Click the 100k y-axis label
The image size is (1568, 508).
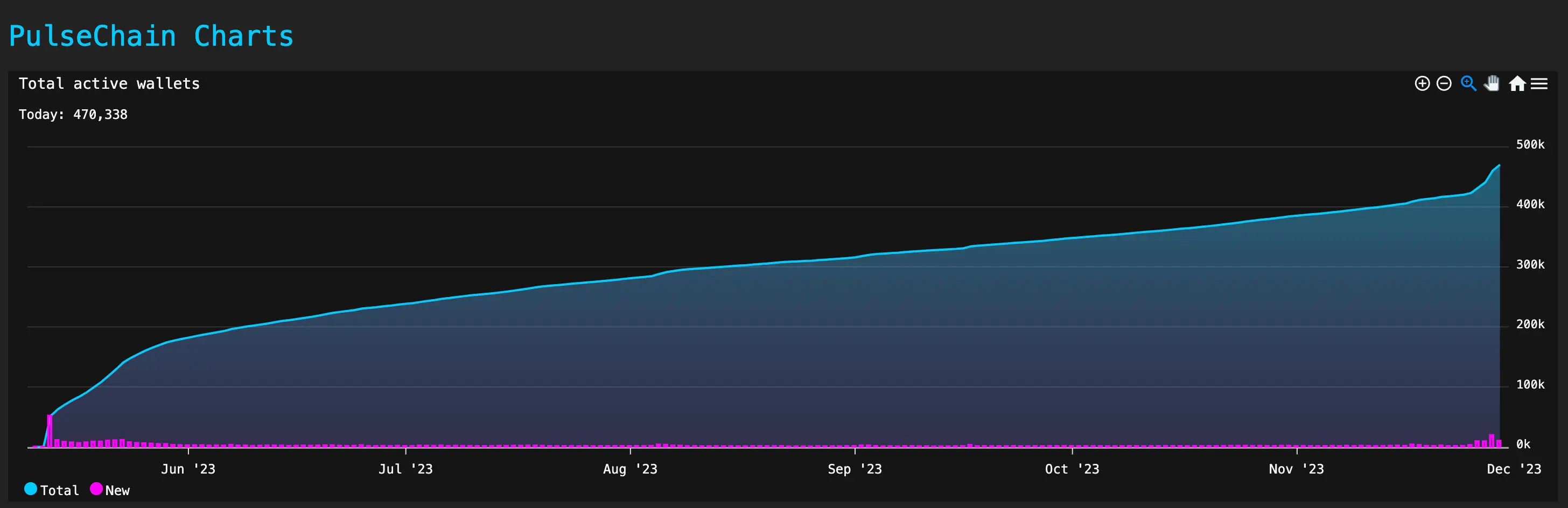pyautogui.click(x=1530, y=385)
